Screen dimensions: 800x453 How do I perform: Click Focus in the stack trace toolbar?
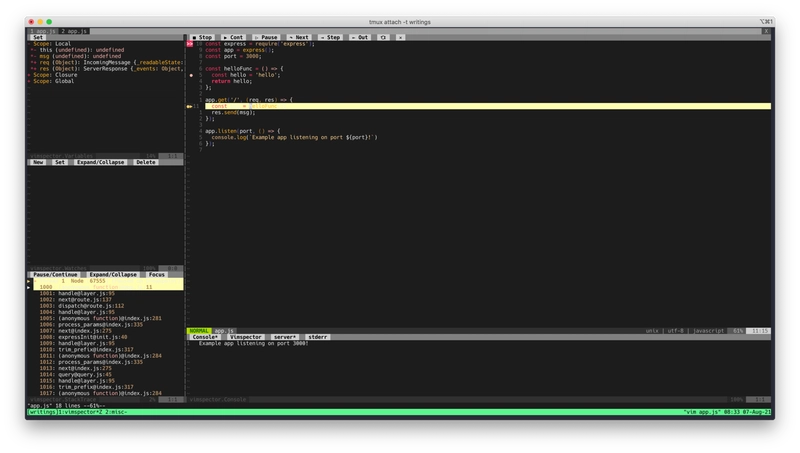(x=157, y=274)
